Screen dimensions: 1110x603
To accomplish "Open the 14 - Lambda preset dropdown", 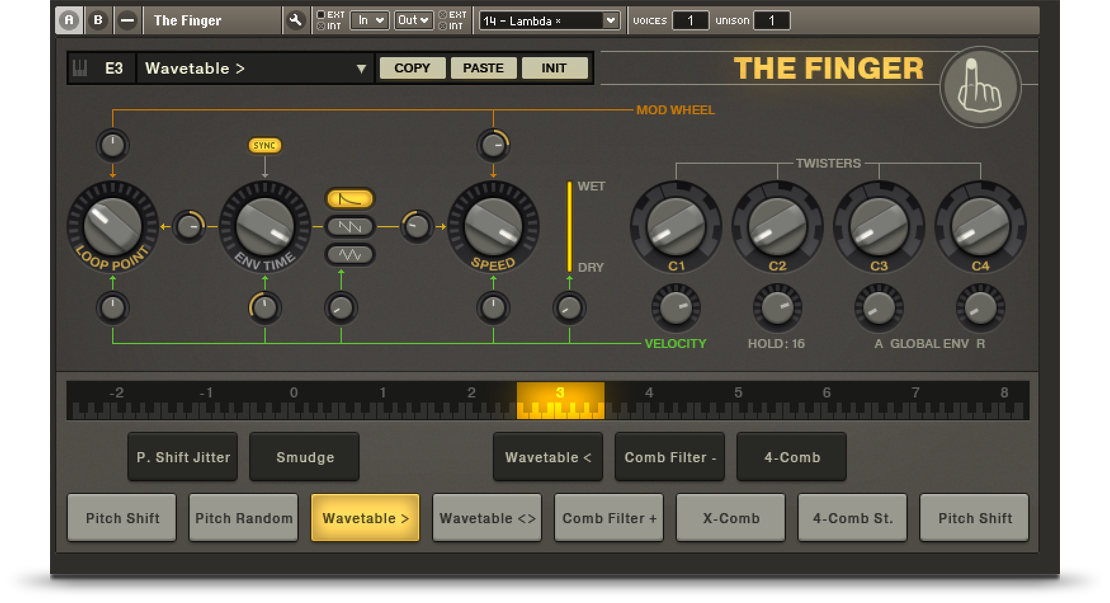I will pyautogui.click(x=549, y=21).
